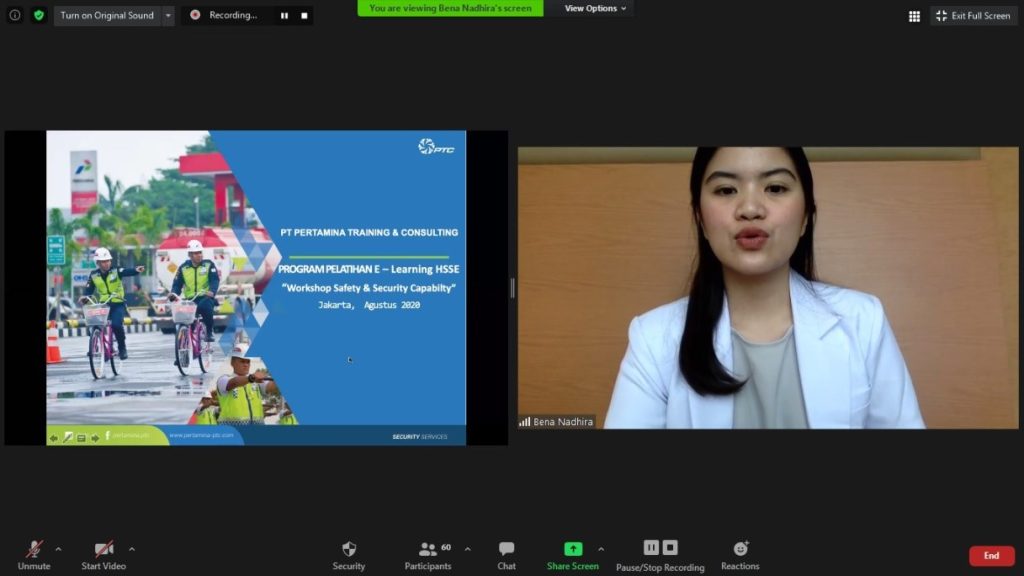Screen dimensions: 1024x576
Task: Expand video settings arrow next to Start Video
Action: coord(132,549)
